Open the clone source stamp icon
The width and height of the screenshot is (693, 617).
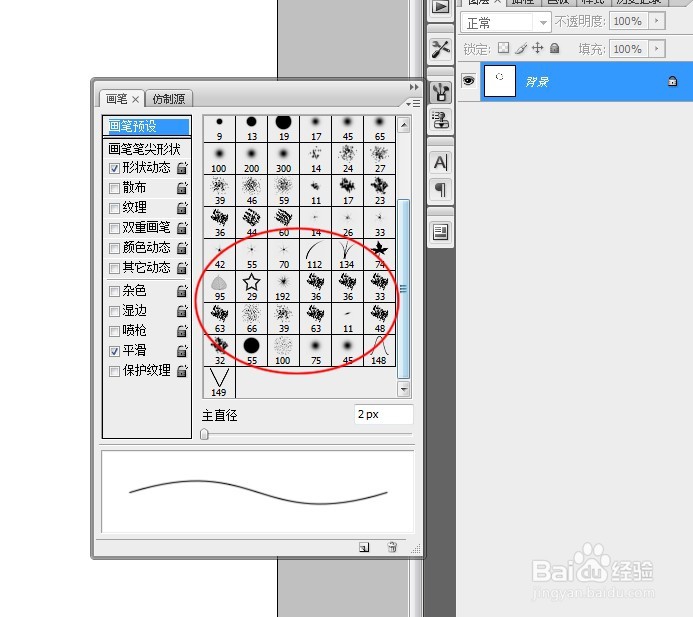coord(441,120)
